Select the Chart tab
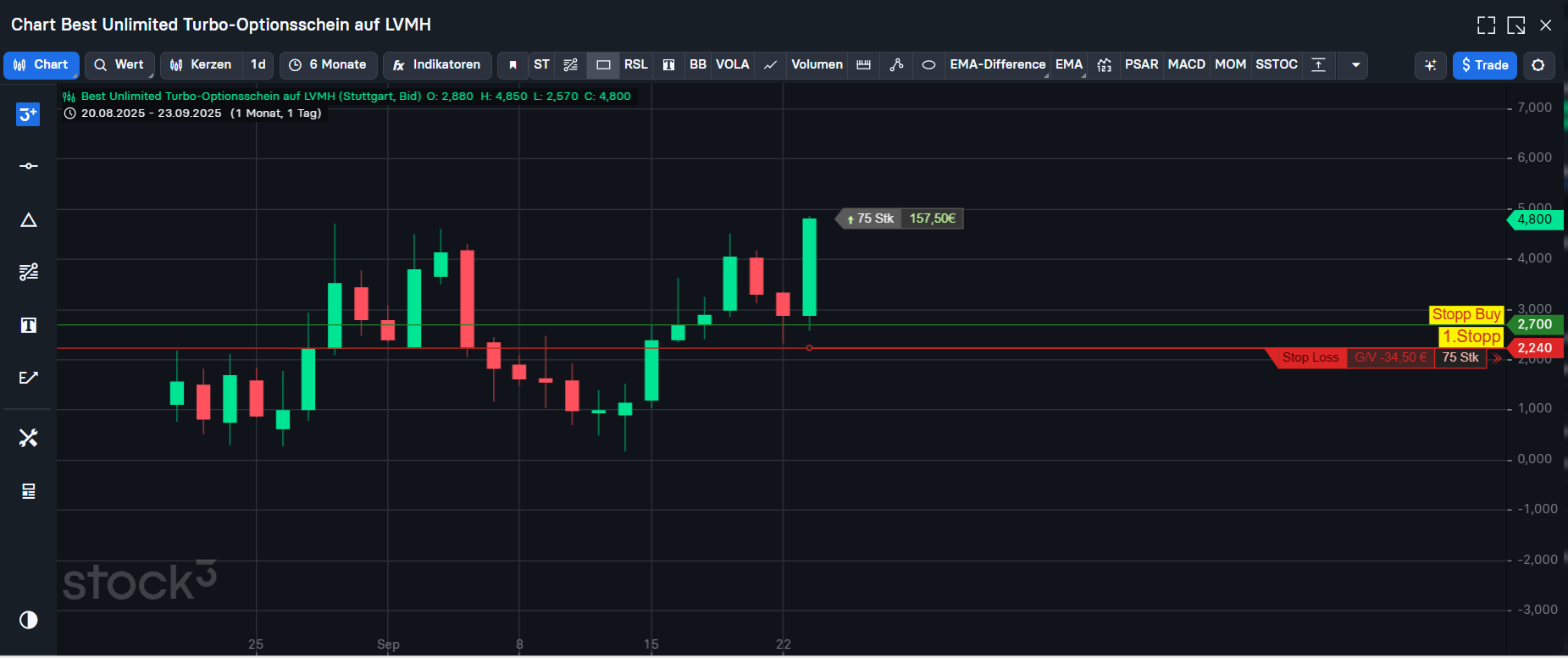Screen dimensions: 1568x658 point(42,65)
